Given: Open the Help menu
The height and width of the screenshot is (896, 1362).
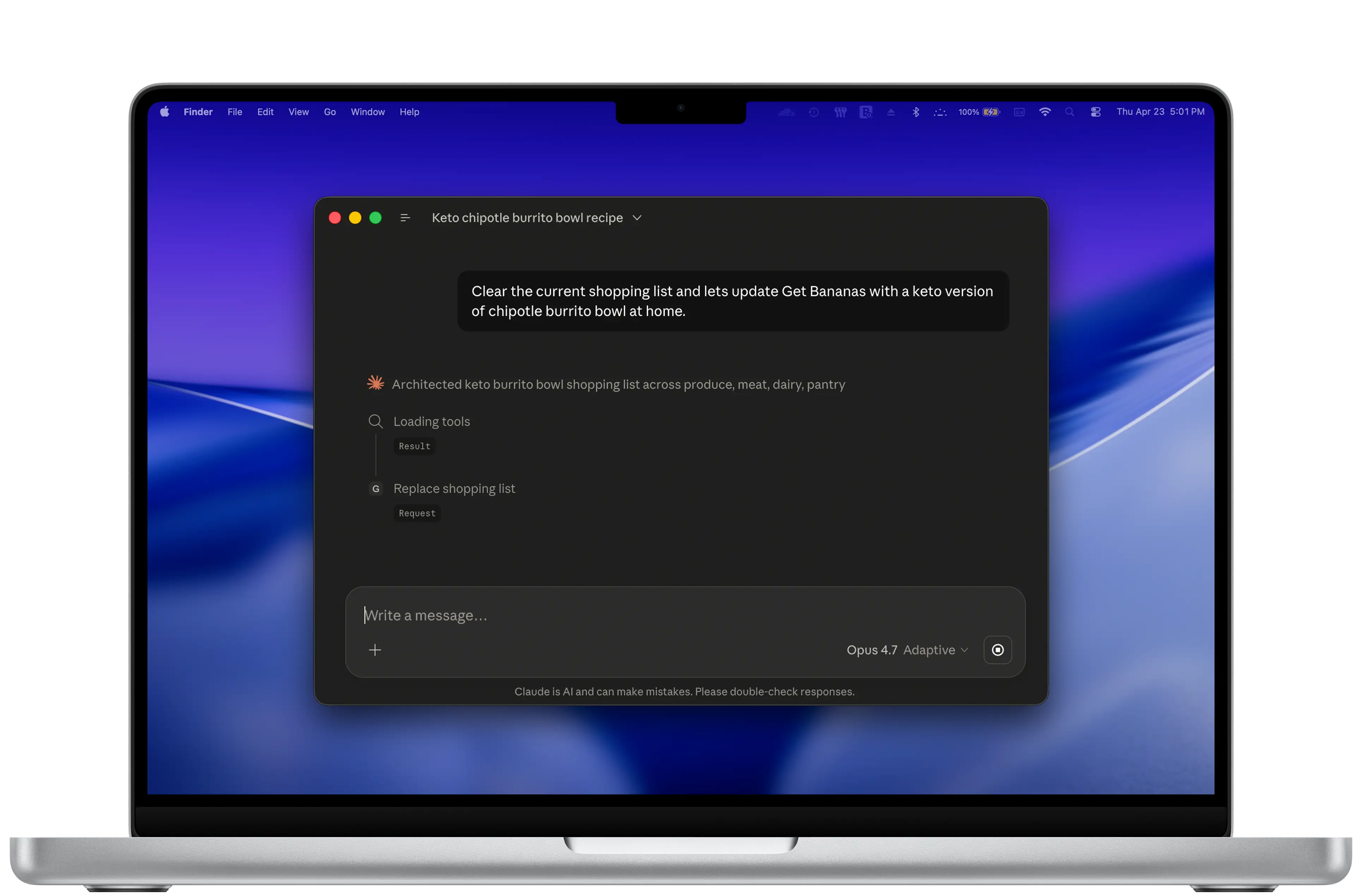Looking at the screenshot, I should point(409,111).
